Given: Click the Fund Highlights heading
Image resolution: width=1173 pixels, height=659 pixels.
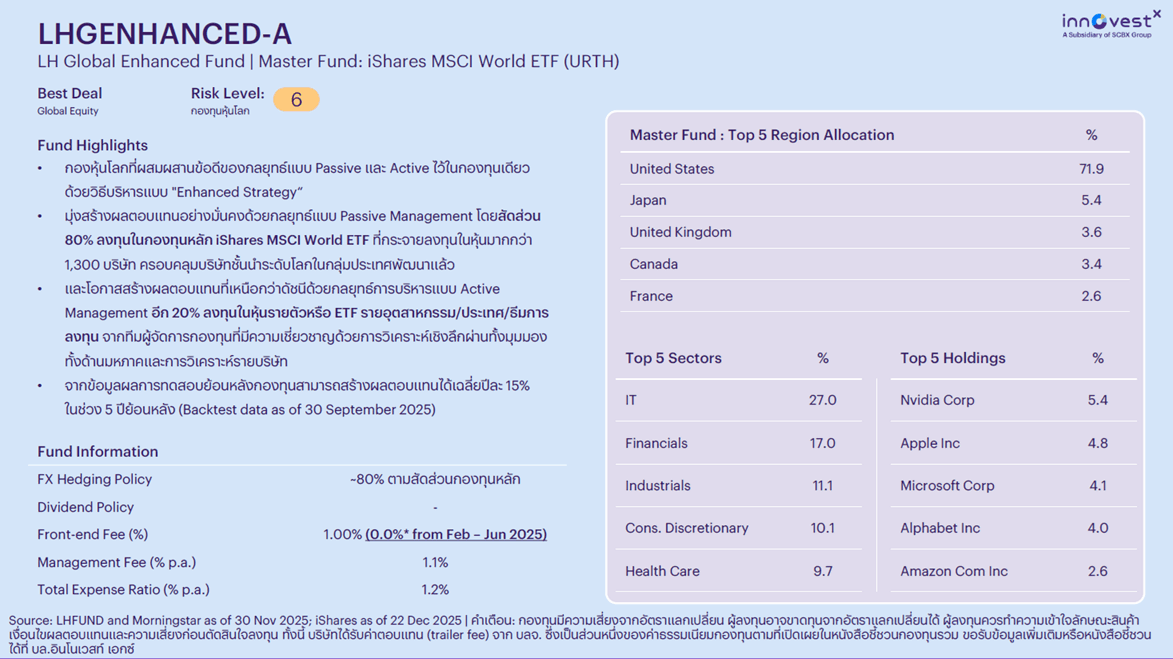Looking at the screenshot, I should point(92,145).
